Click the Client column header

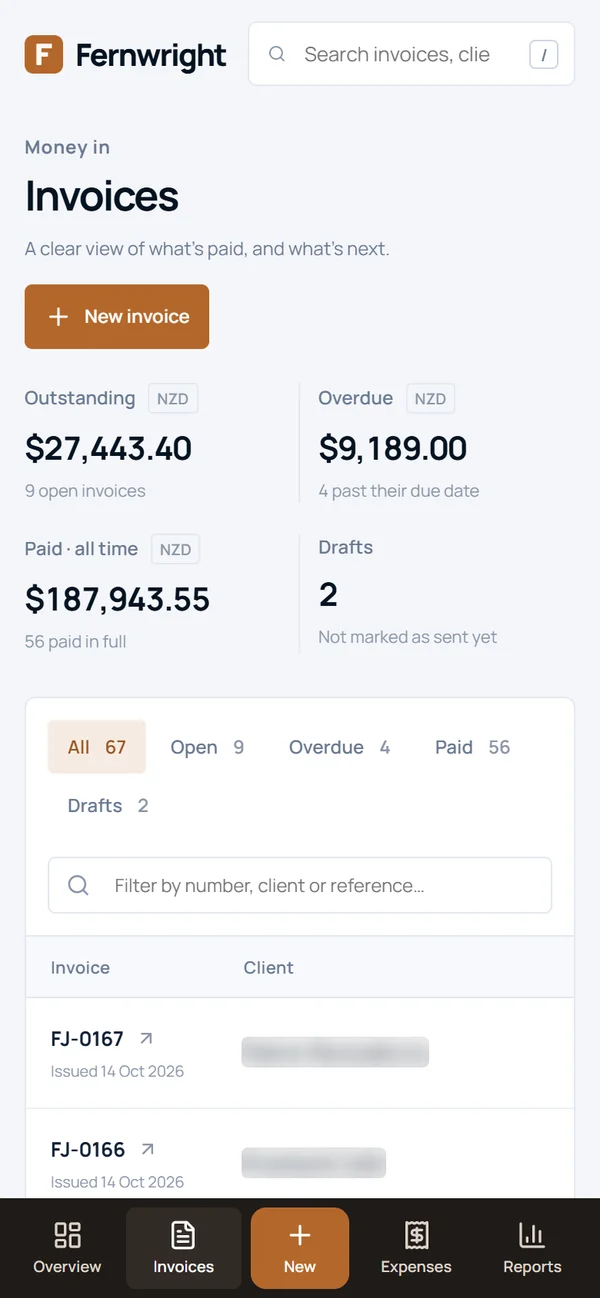269,967
